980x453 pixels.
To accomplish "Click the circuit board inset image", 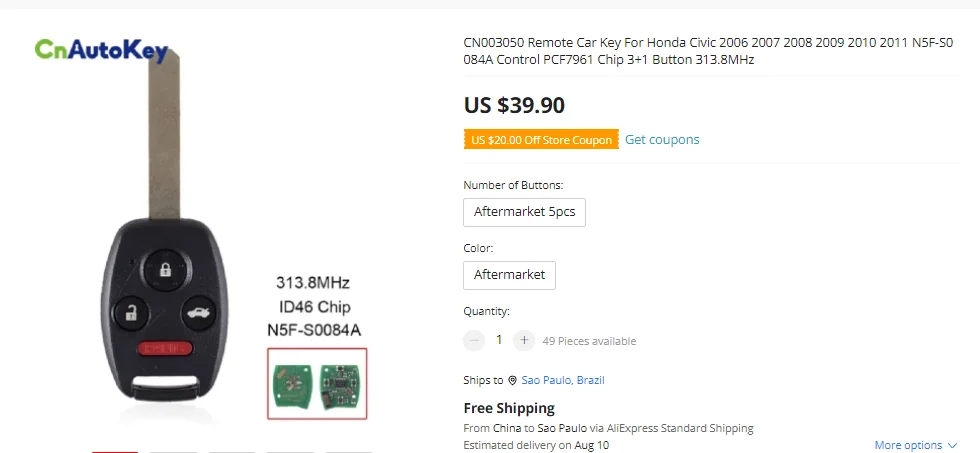I will [x=317, y=383].
